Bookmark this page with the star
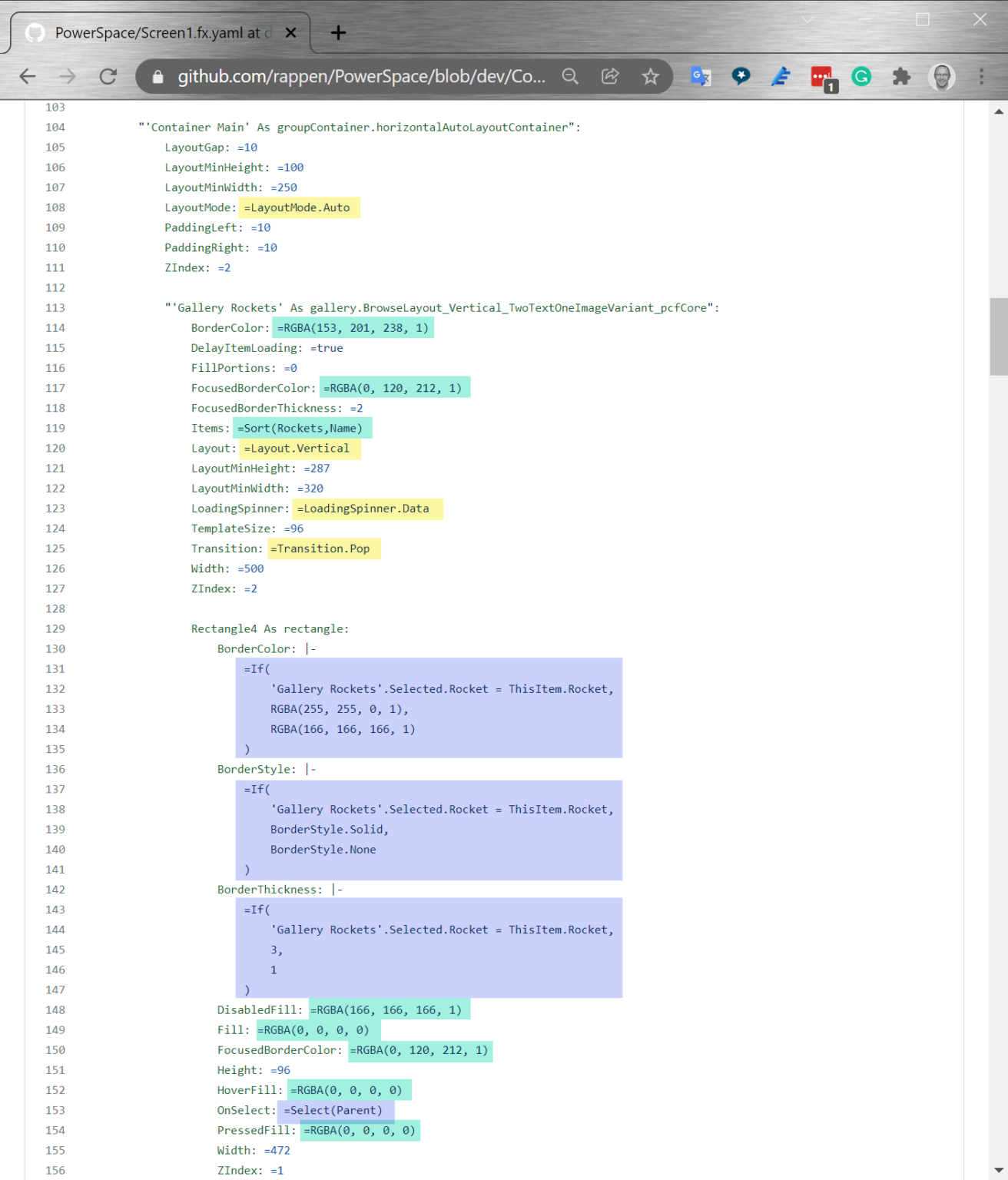Viewport: 1008px width, 1180px height. pos(651,76)
